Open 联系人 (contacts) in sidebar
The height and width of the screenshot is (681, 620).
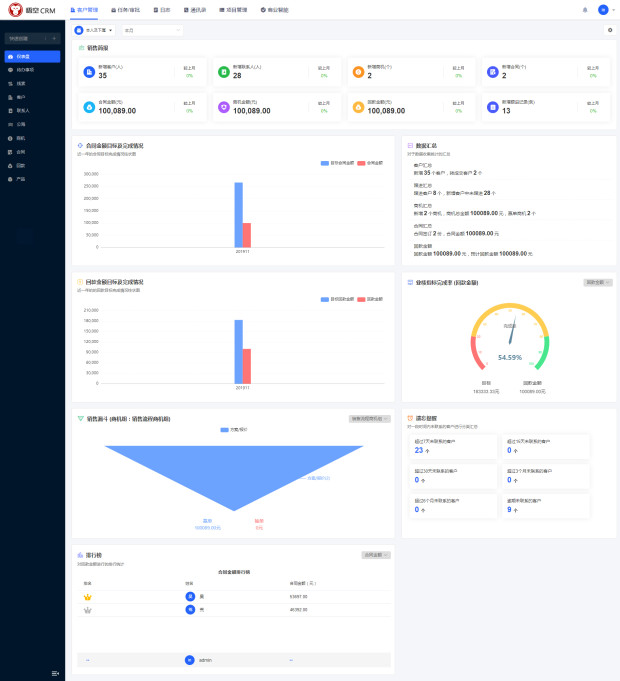(23, 110)
